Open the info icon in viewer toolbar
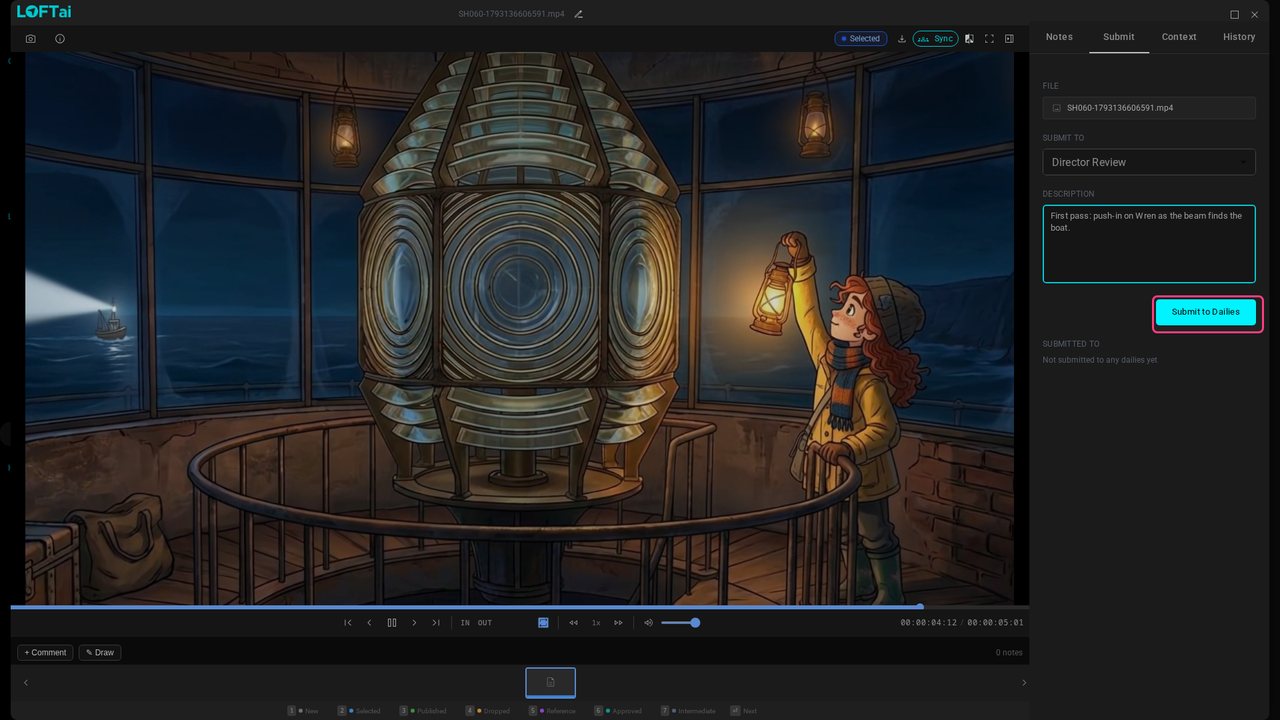Screen dimensions: 1280x720 pos(60,39)
